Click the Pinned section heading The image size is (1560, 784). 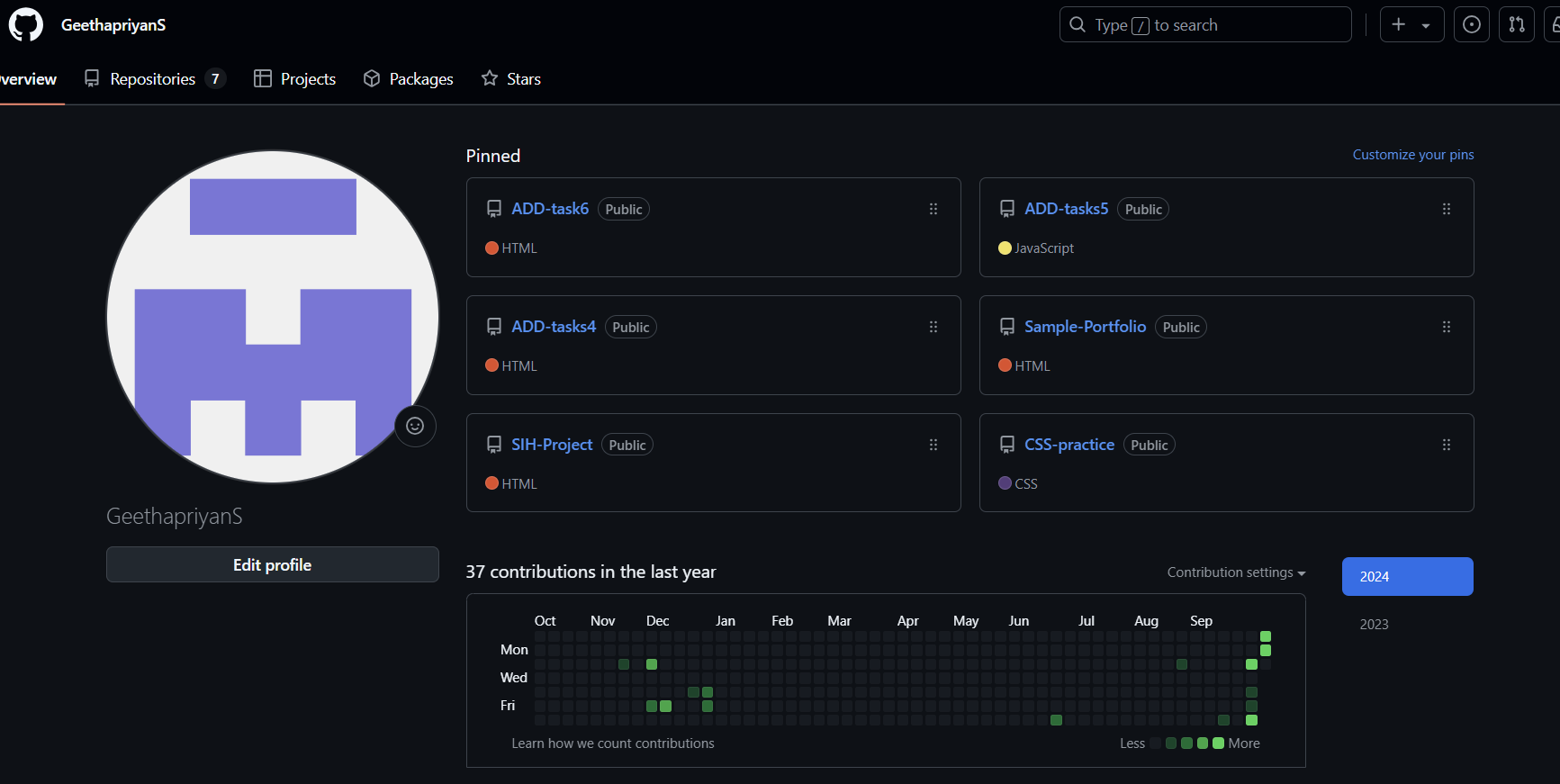point(493,156)
